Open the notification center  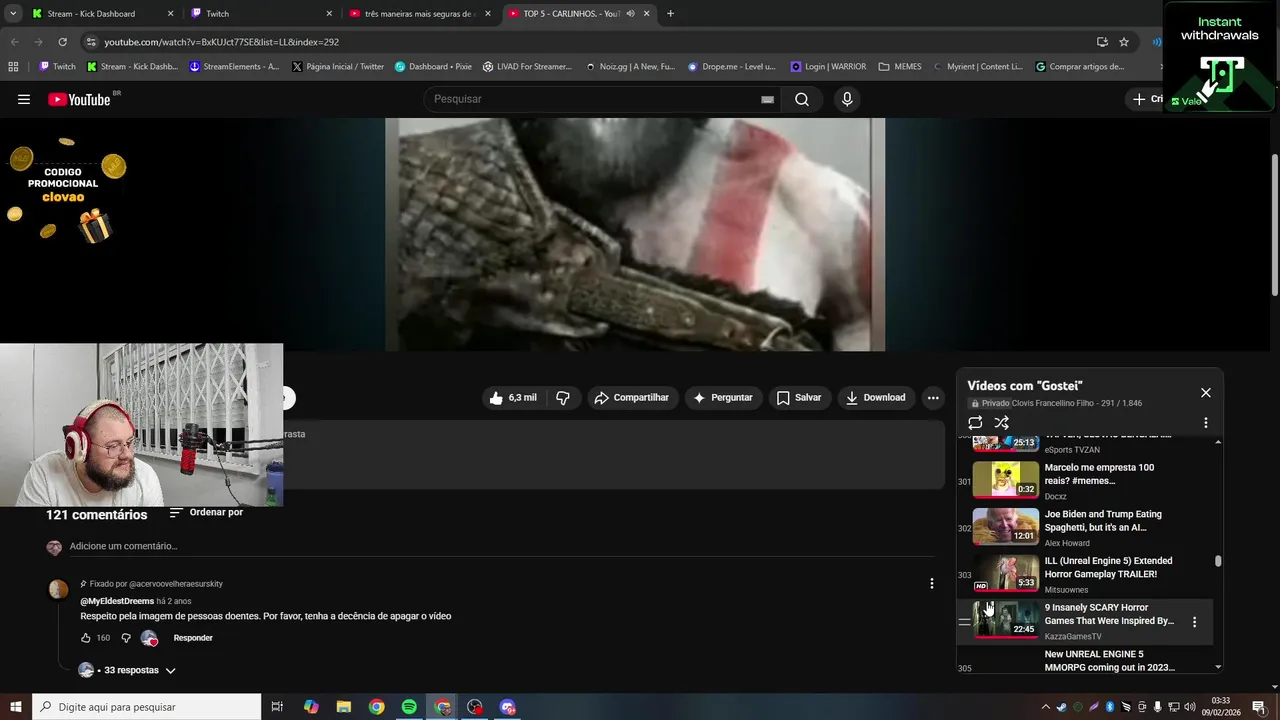[x=1259, y=707]
